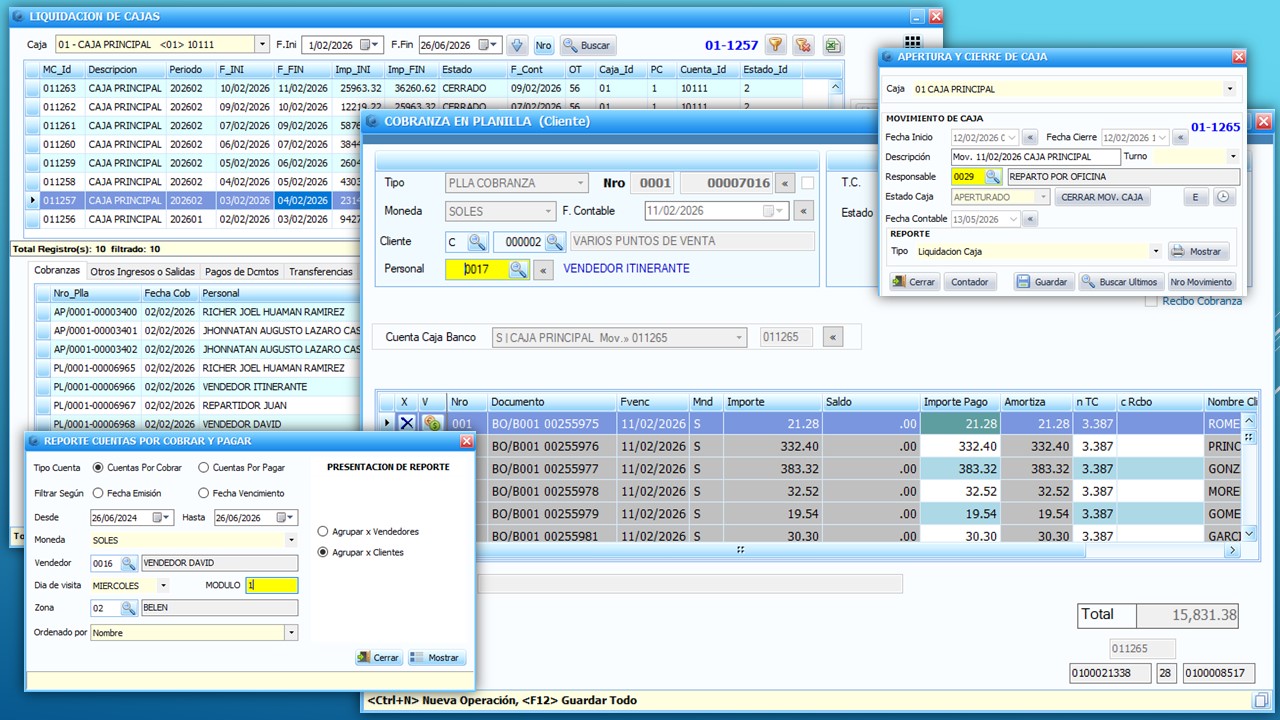Click the CERRAR MOV. CAJA button
This screenshot has width=1280, height=720.
pos(1103,197)
